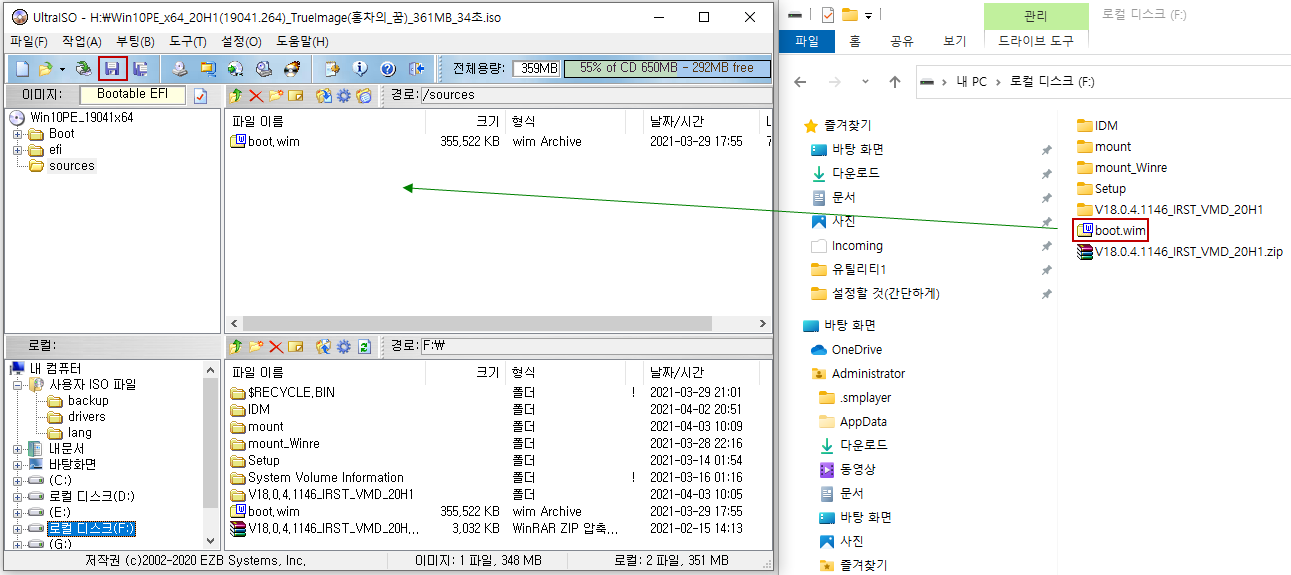
Task: Click the Save As icon next to Save
Action: pos(141,69)
